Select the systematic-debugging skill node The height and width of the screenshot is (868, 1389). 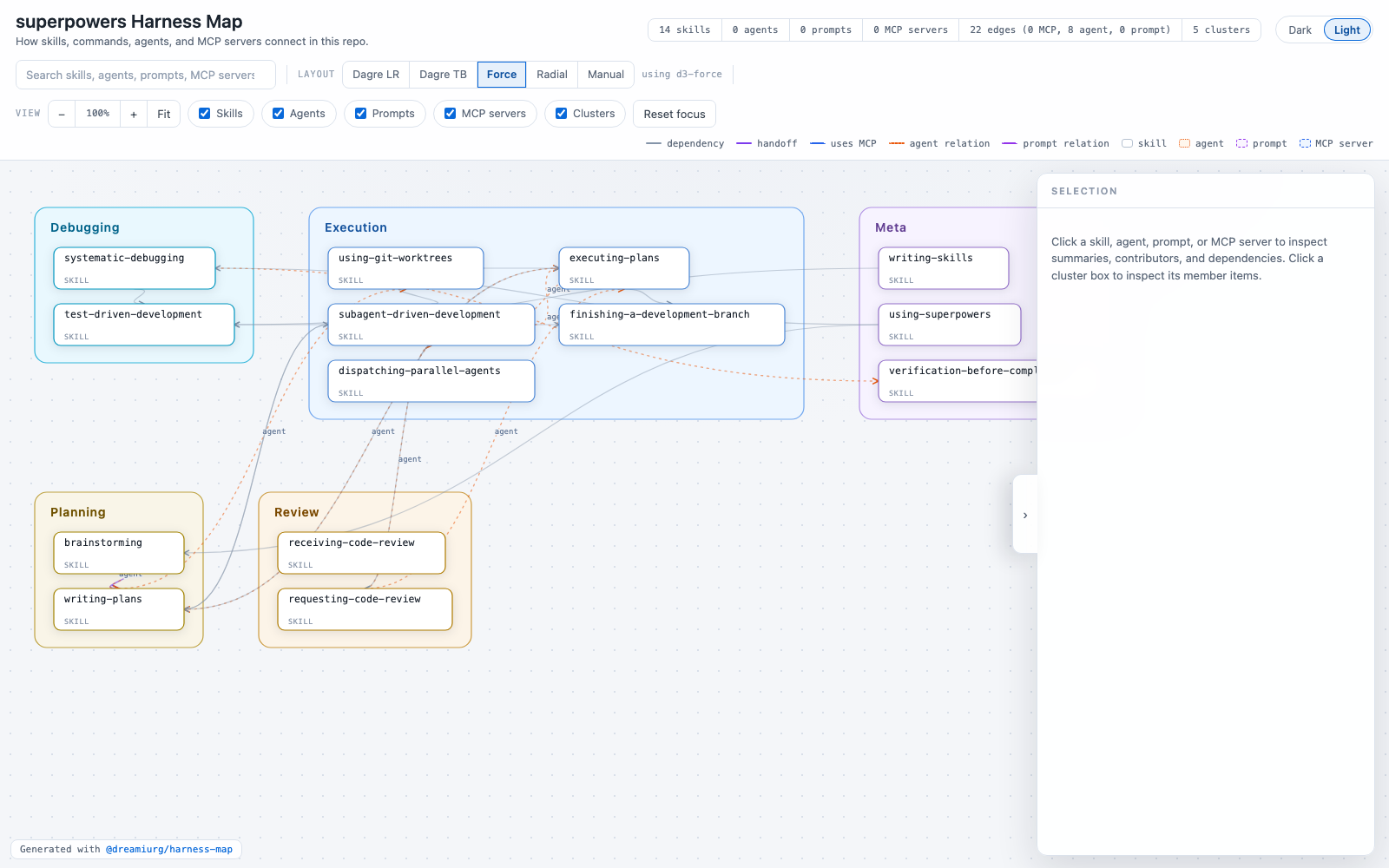(x=135, y=268)
